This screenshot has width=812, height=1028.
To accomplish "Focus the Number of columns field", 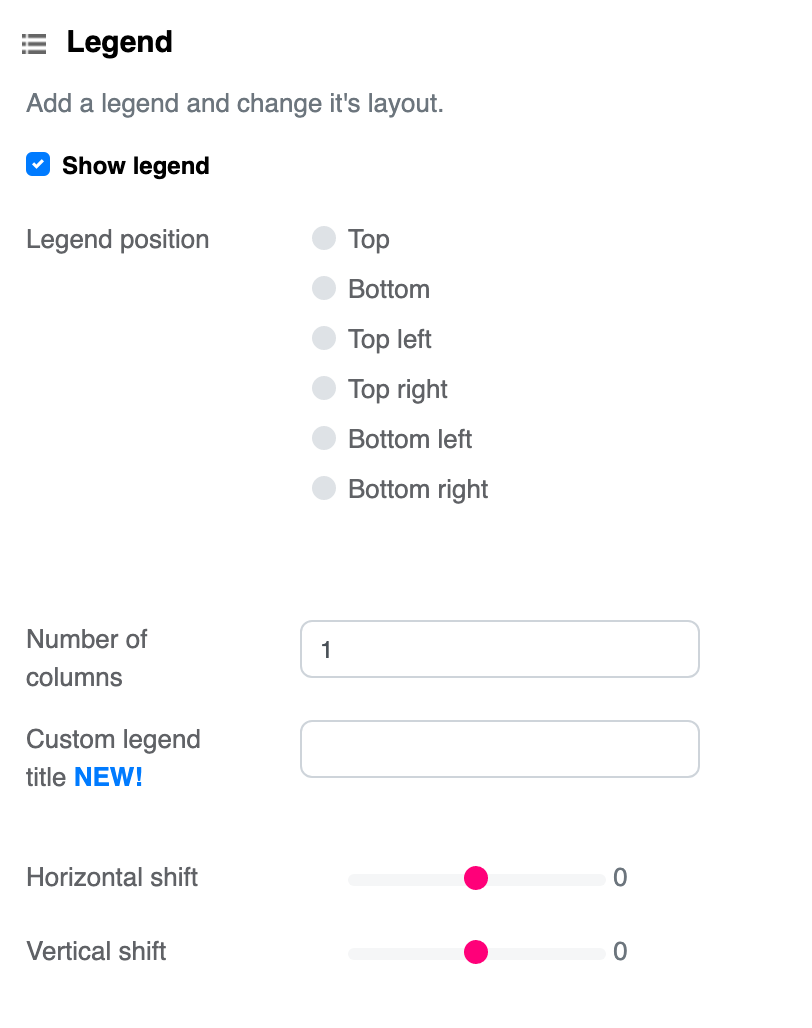I will [499, 649].
